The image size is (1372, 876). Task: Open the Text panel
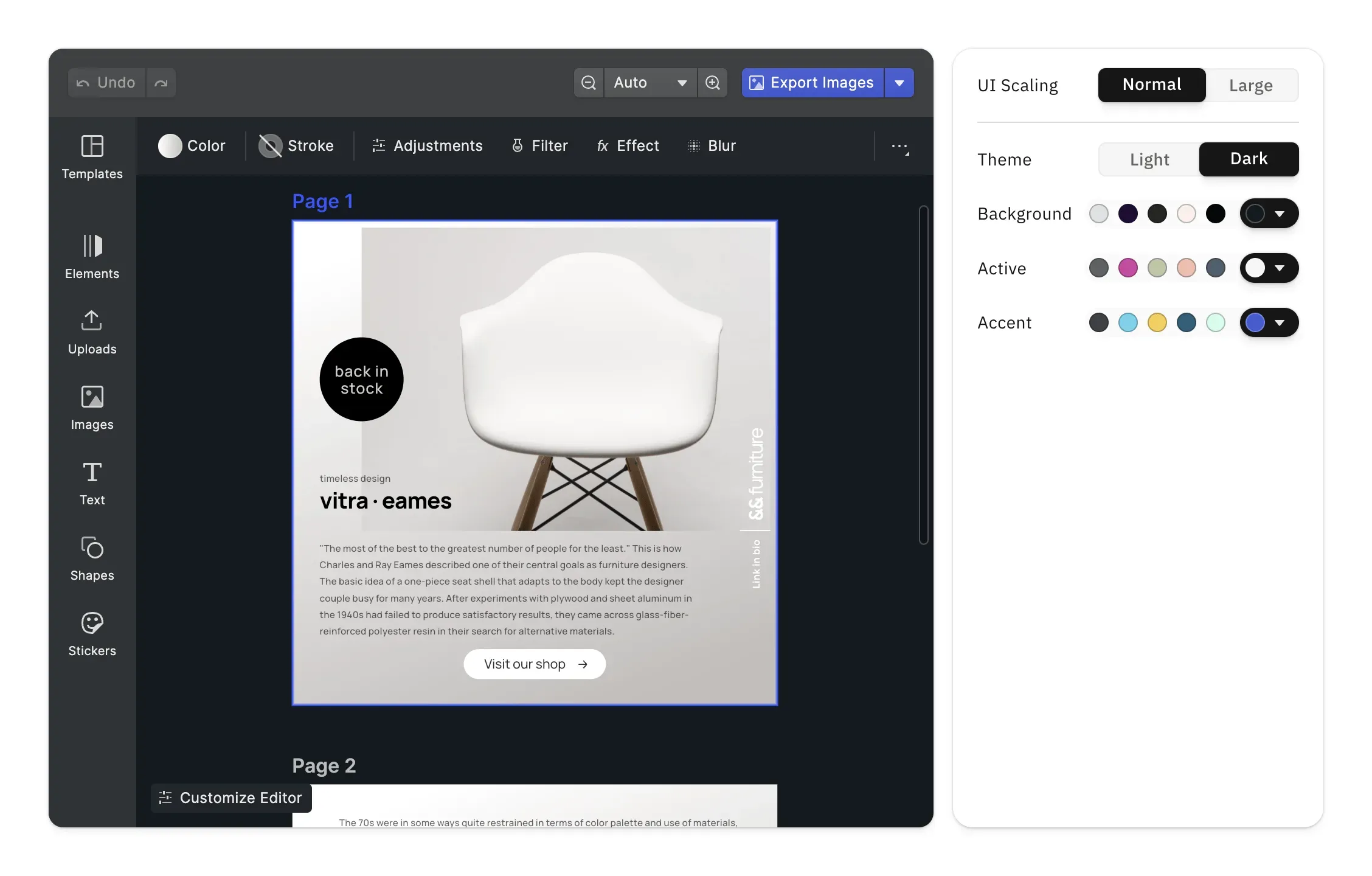(92, 484)
